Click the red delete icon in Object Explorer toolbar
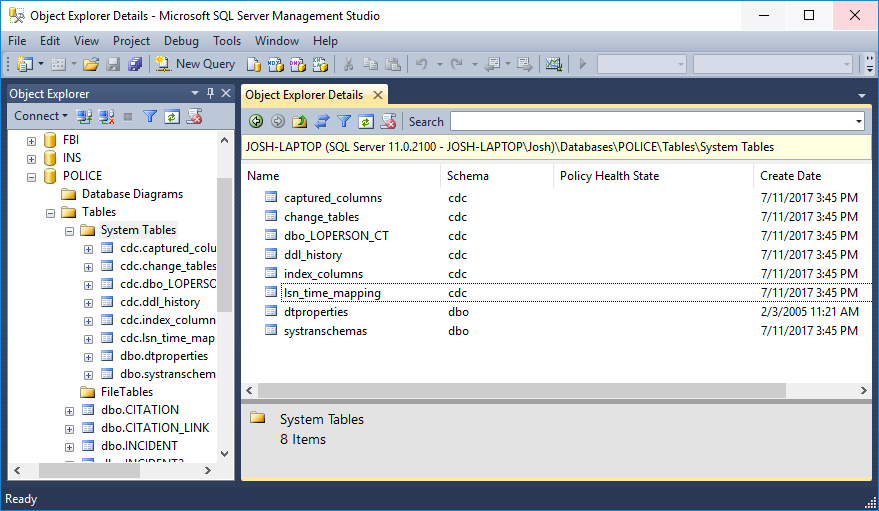The image size is (879, 511). [195, 117]
